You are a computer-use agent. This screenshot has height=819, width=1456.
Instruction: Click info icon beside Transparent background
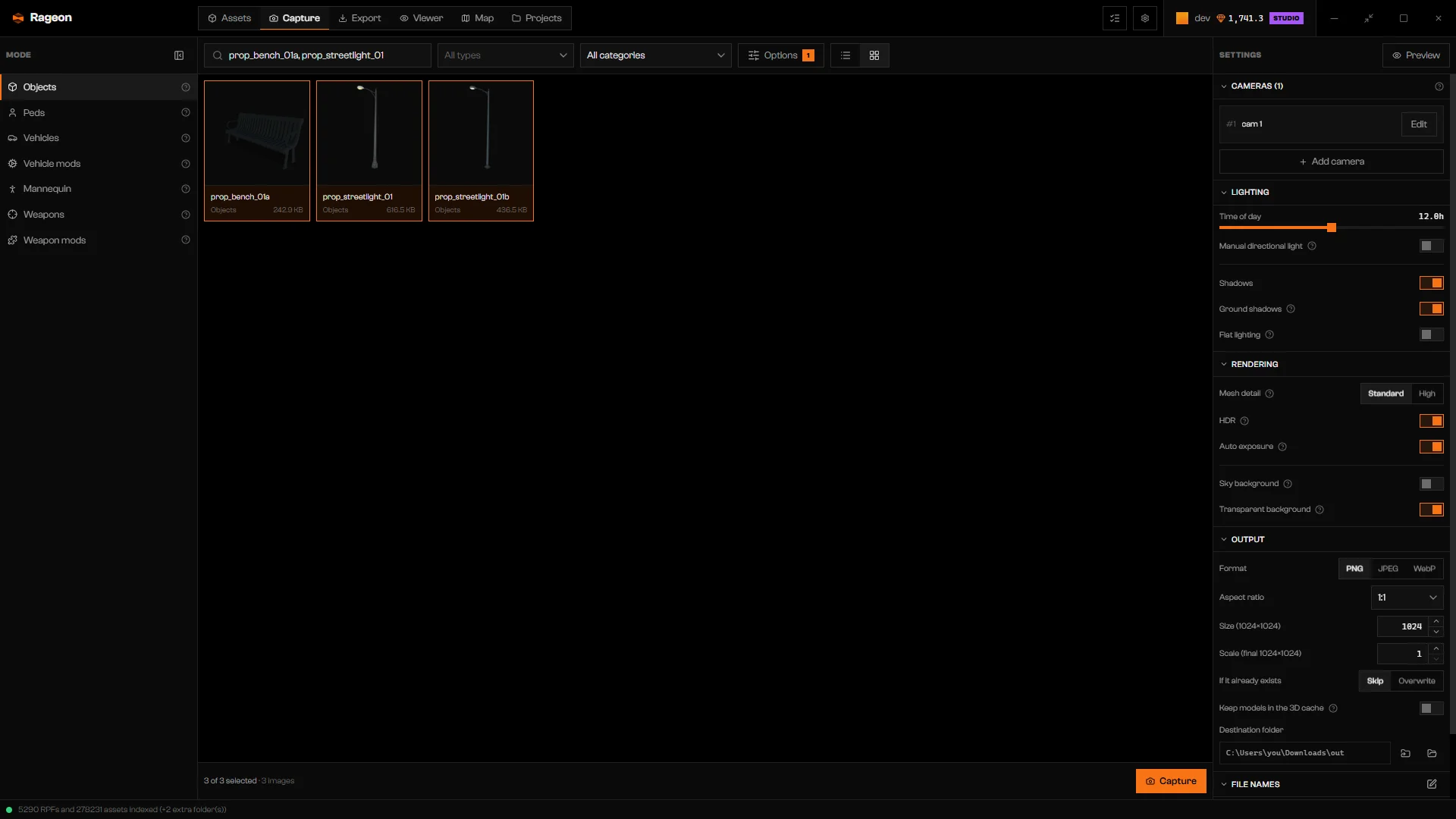point(1319,510)
